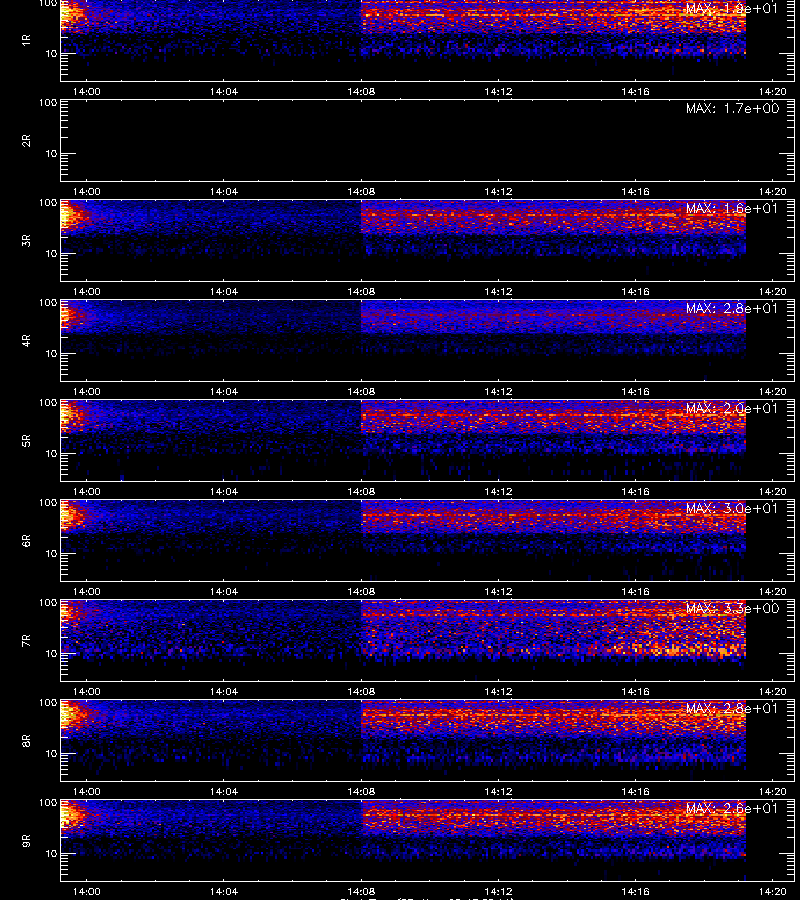
Task: Click the 9R panel axis label
Action: point(26,840)
